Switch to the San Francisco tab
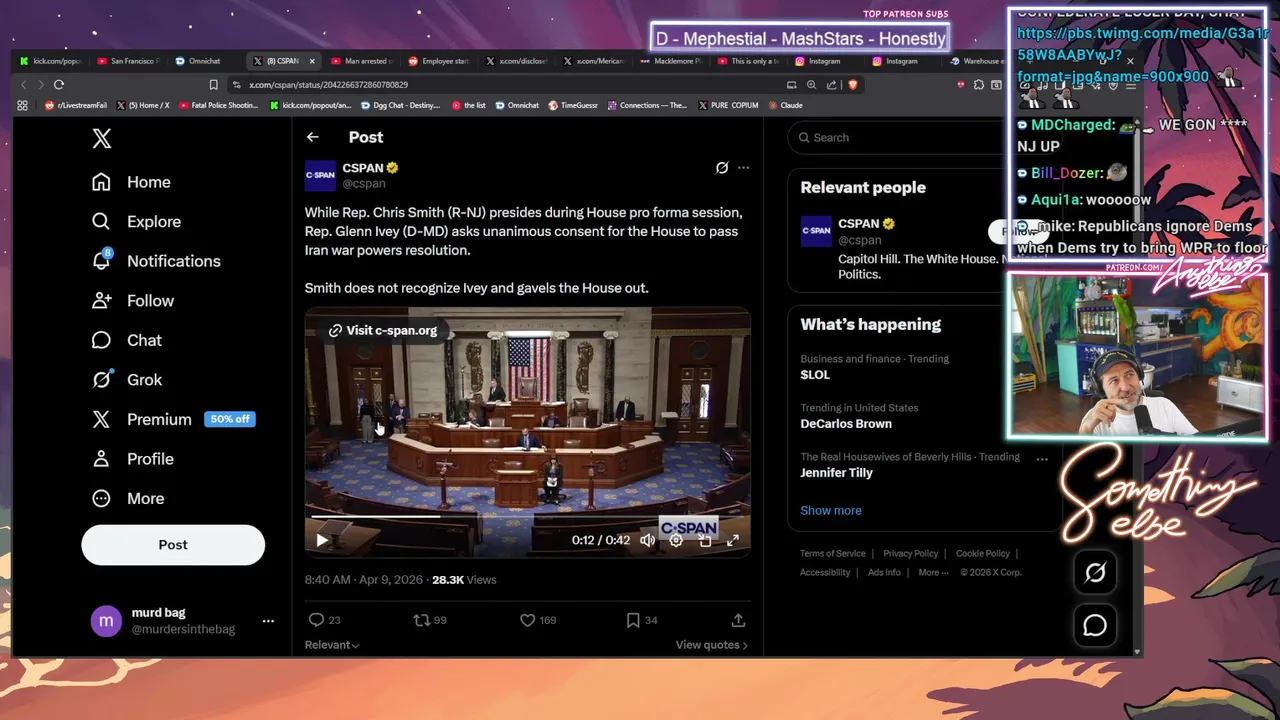This screenshot has width=1280, height=720. [x=128, y=61]
